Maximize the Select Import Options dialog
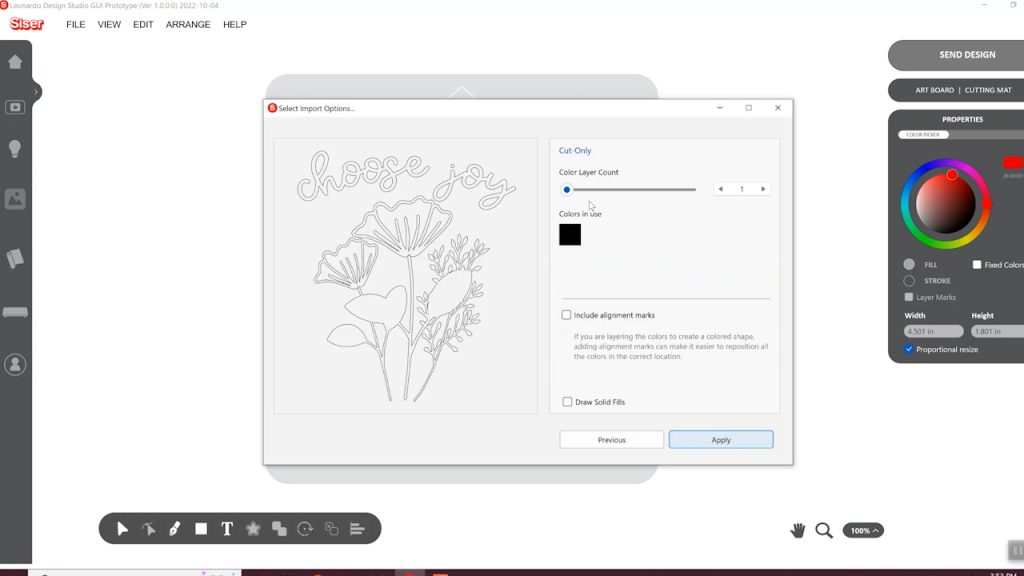The width and height of the screenshot is (1024, 576). coord(748,108)
